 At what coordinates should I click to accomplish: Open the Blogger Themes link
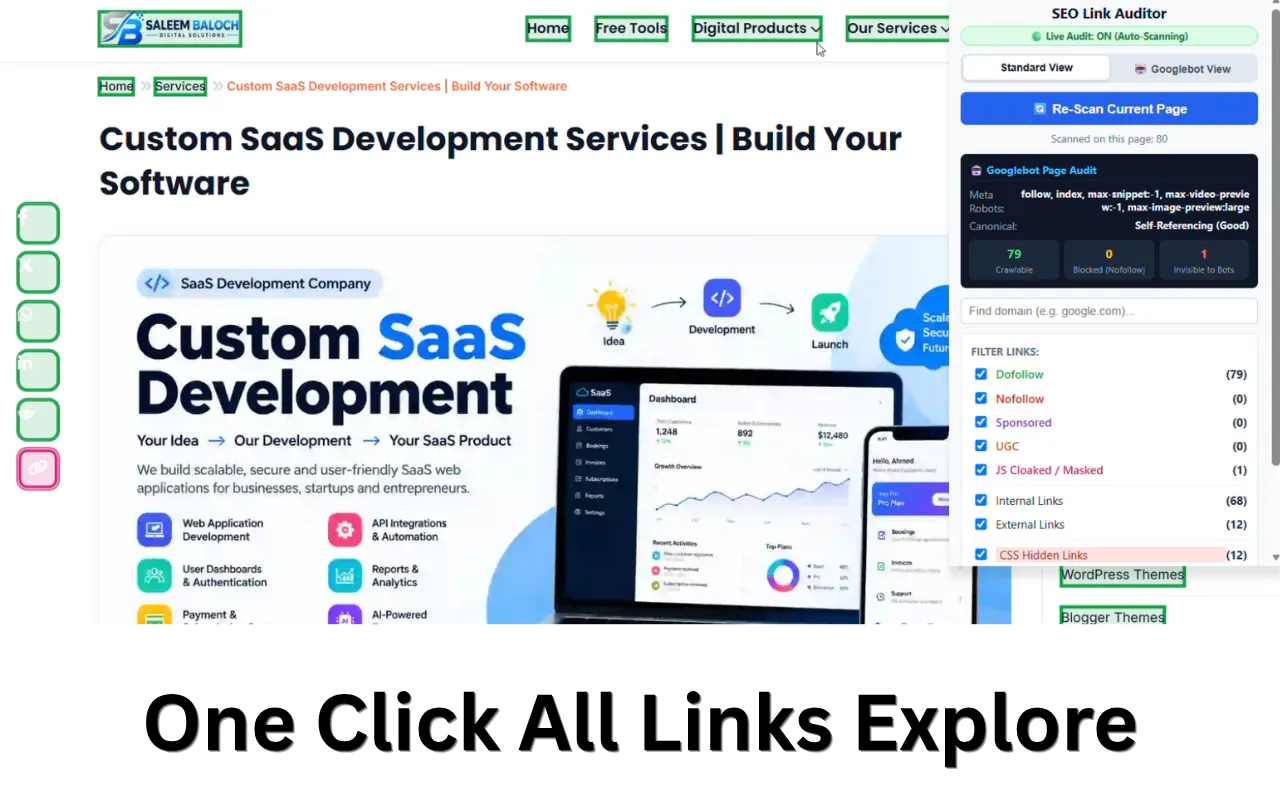[1112, 616]
